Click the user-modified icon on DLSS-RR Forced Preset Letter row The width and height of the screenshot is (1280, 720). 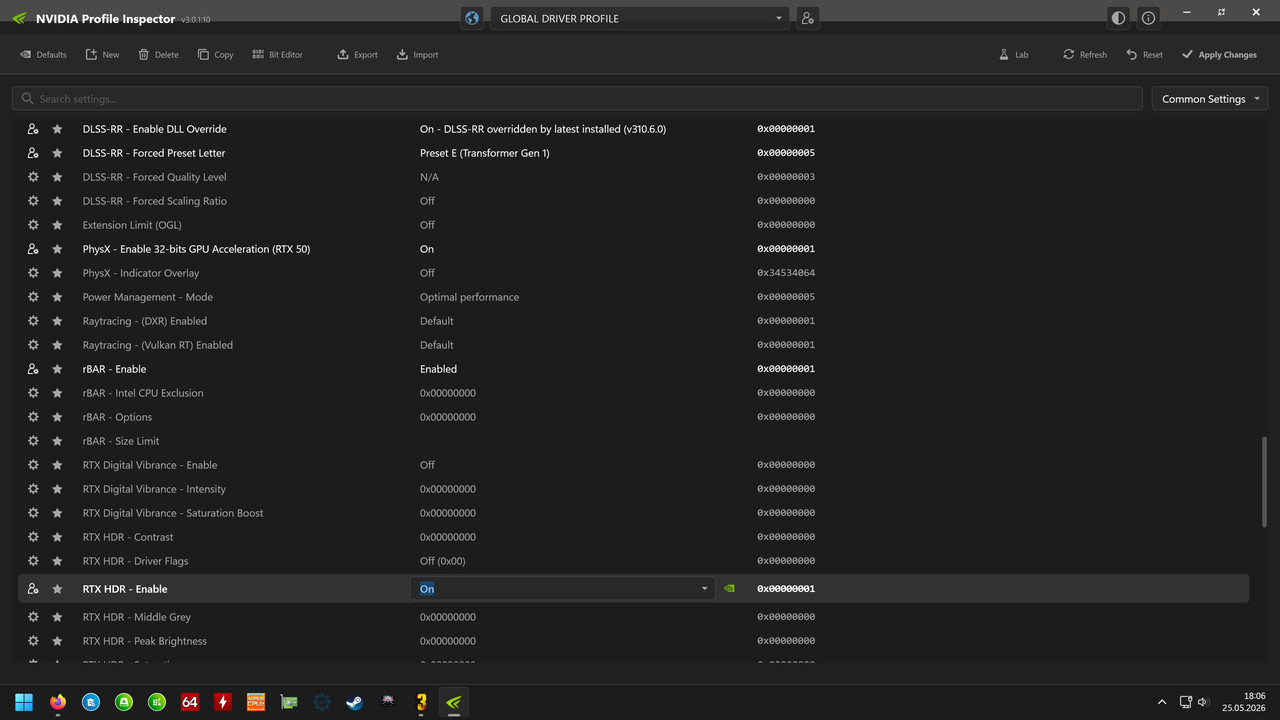click(33, 153)
